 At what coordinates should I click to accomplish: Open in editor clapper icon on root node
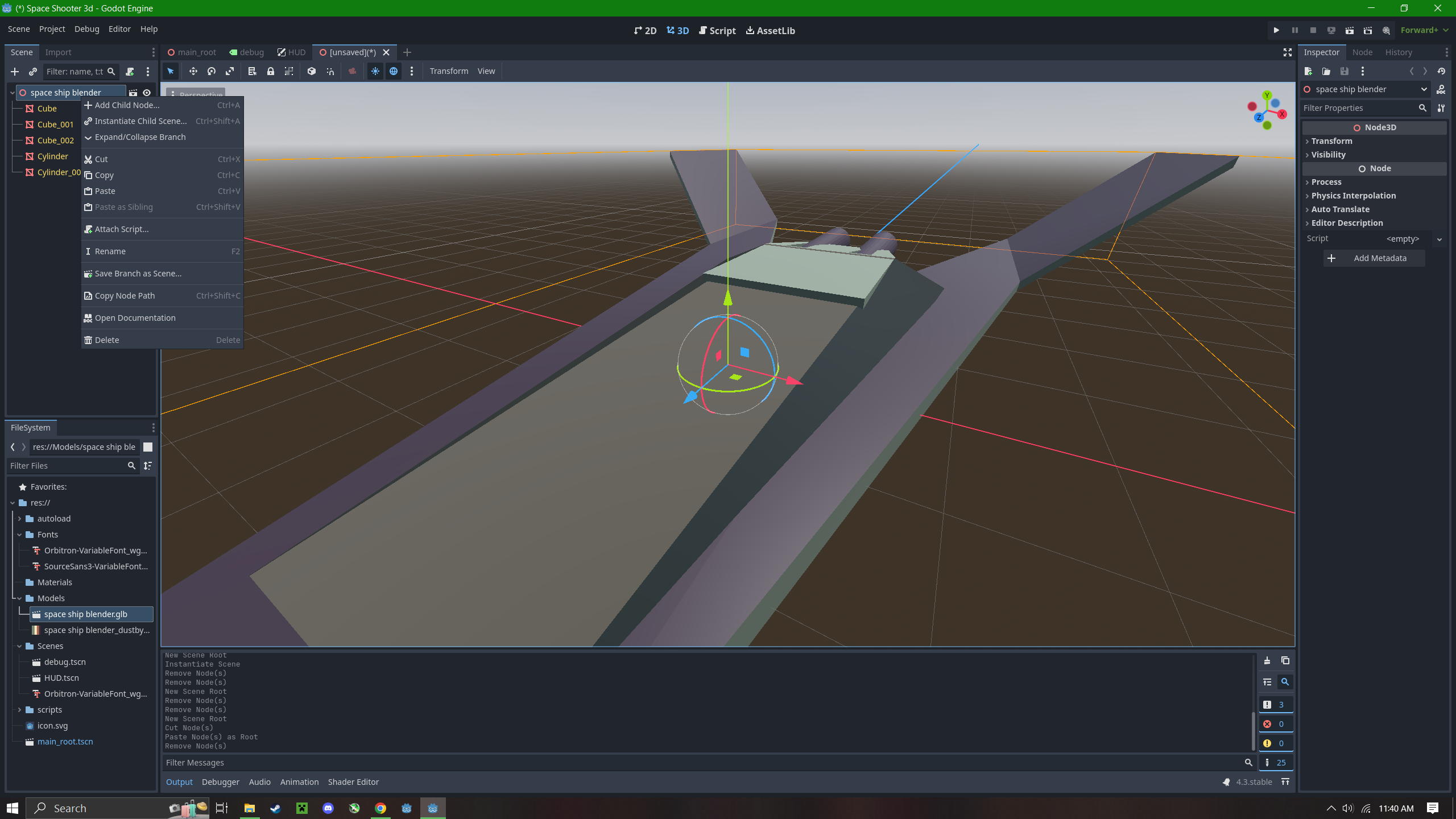coord(133,93)
